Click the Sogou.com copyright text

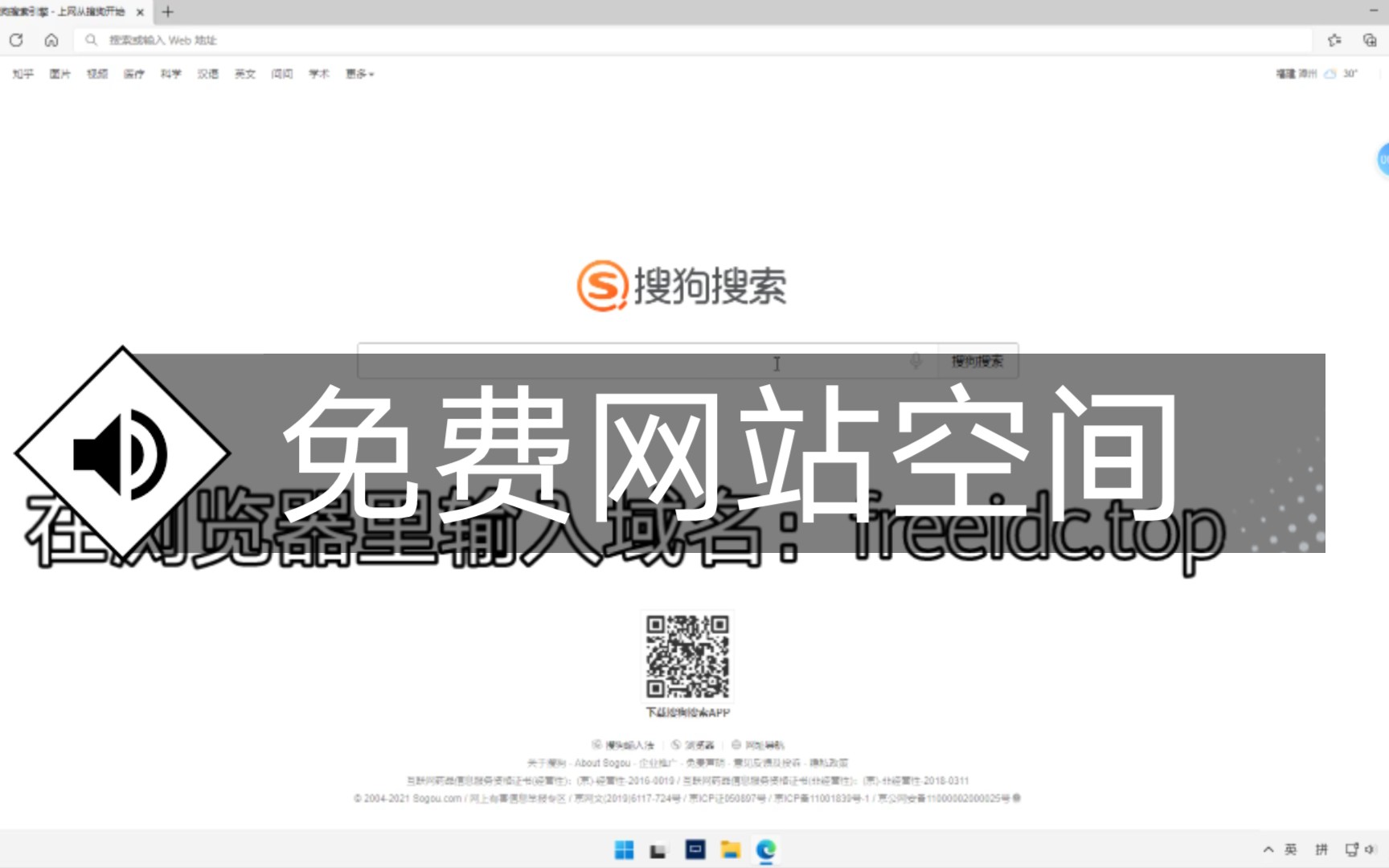pyautogui.click(x=408, y=798)
